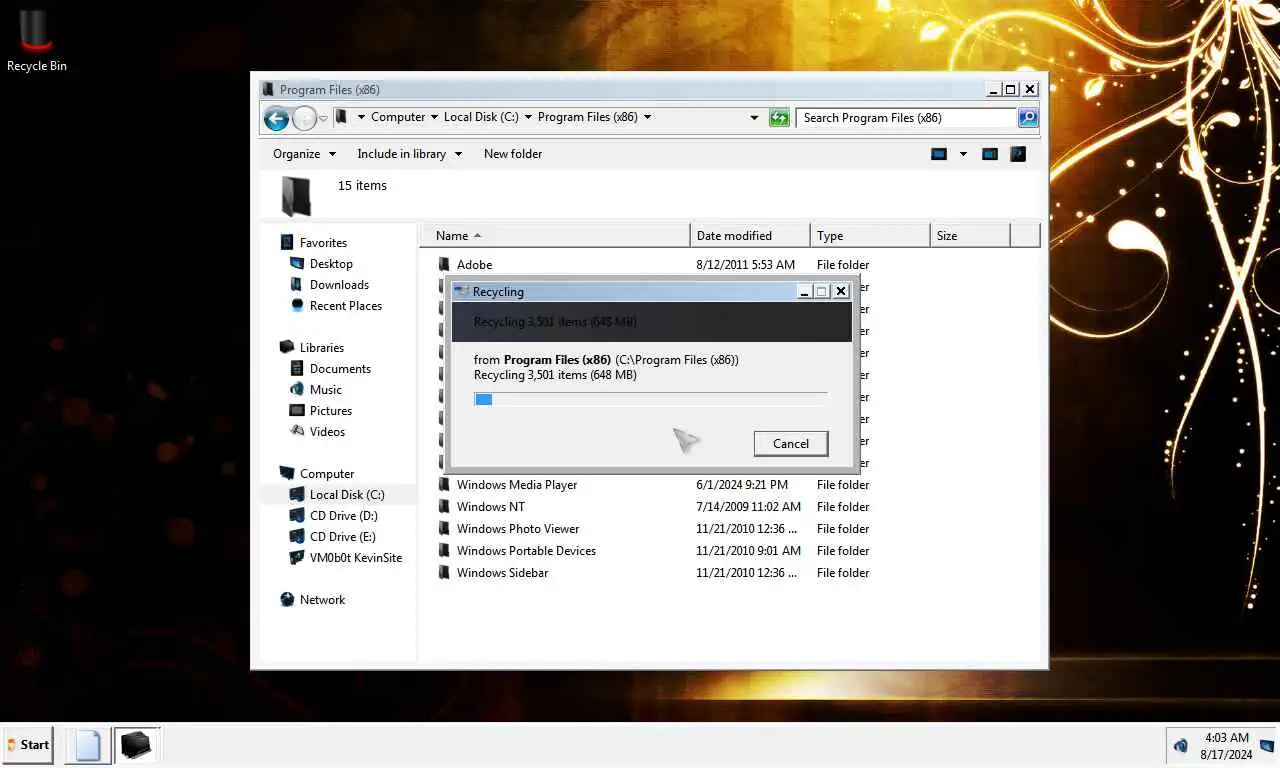Click the Network icon in sidebar
Viewport: 1280px width, 768px height.
(x=287, y=599)
